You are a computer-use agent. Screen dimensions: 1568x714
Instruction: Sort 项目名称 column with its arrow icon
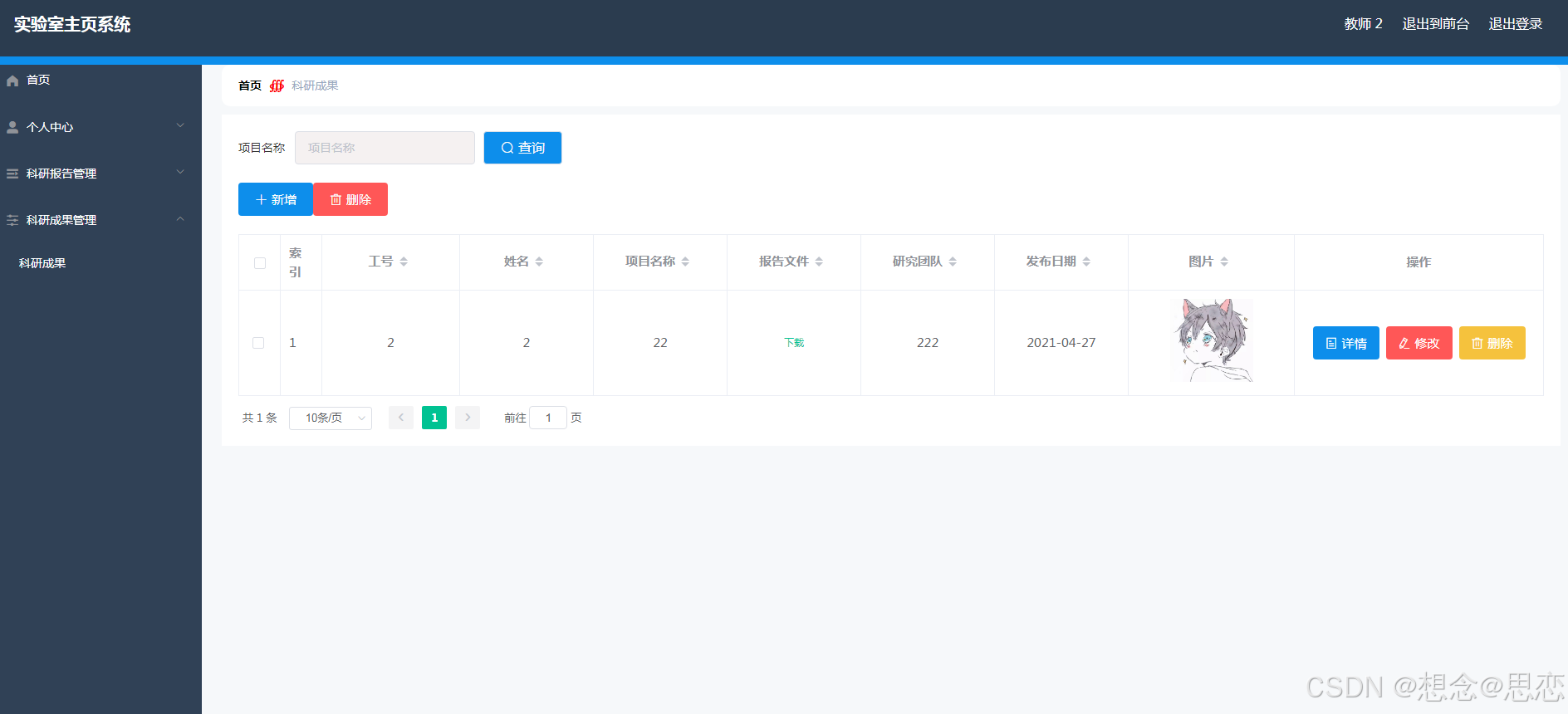685,262
